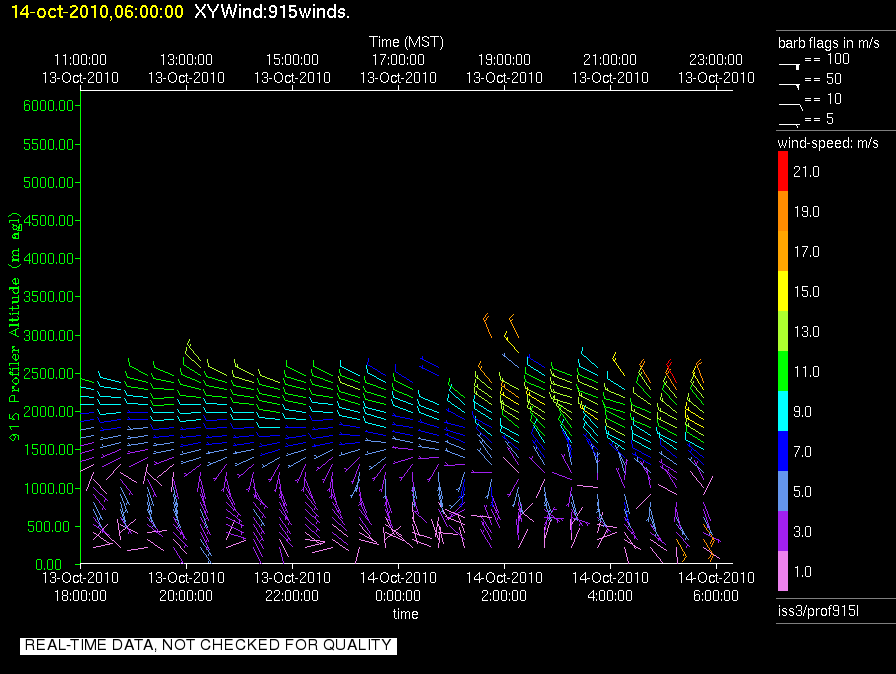This screenshot has width=896, height=674.
Task: Click the 14-Oct-2010 2:00:00 bottom axis tick
Action: pyautogui.click(x=504, y=585)
